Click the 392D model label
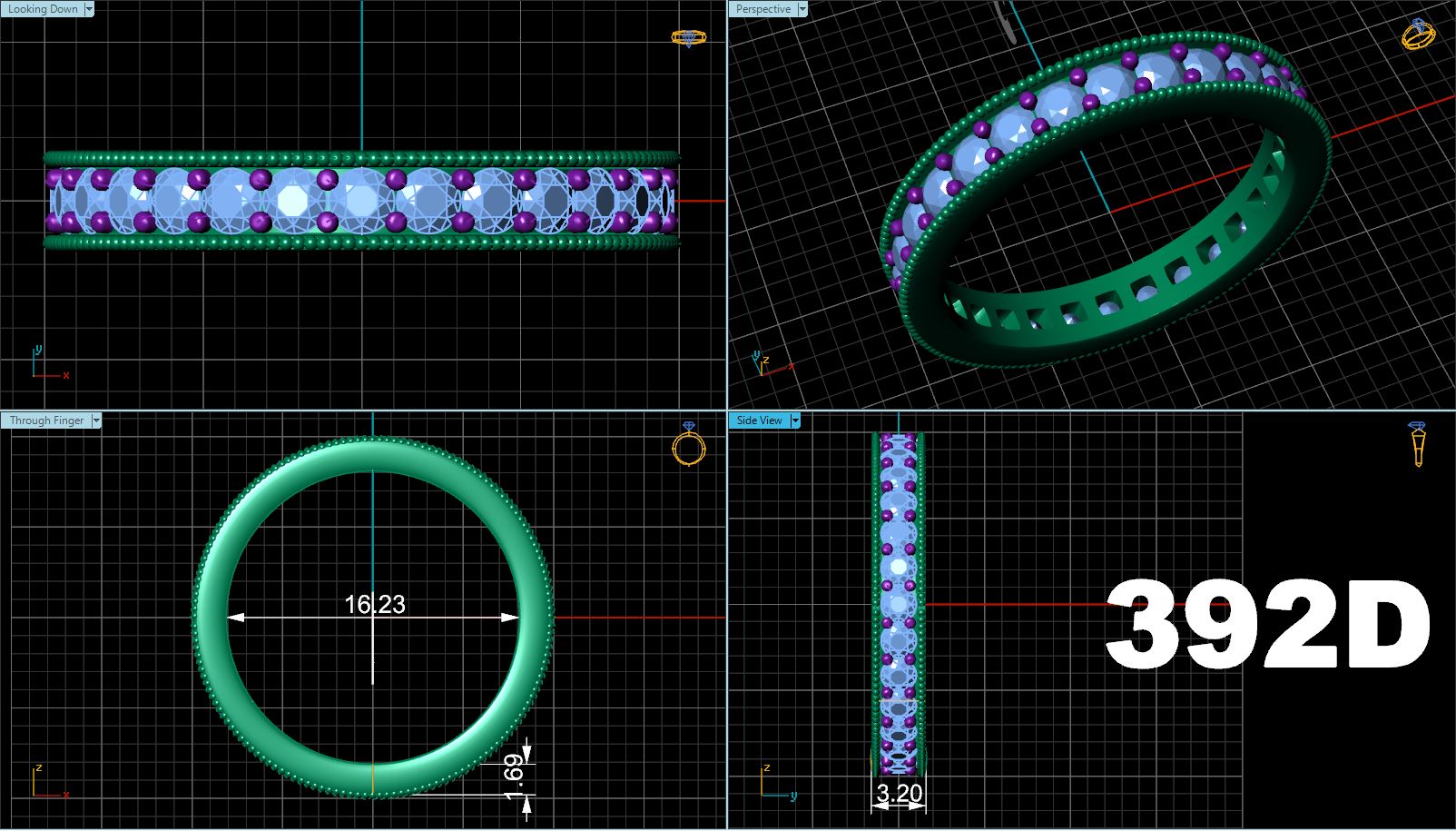The height and width of the screenshot is (831, 1456). 1267,625
